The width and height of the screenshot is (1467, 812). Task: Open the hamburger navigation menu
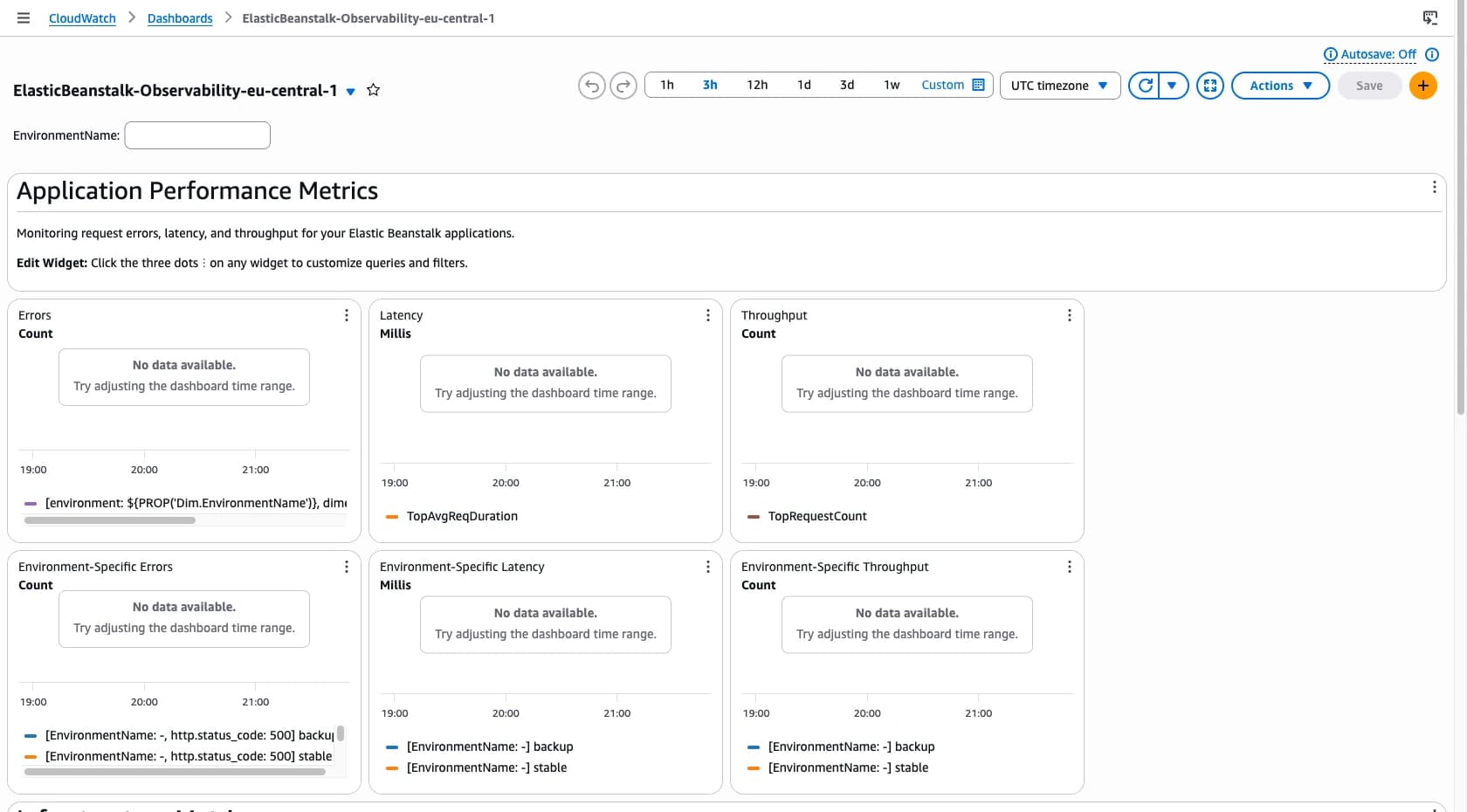click(x=24, y=17)
